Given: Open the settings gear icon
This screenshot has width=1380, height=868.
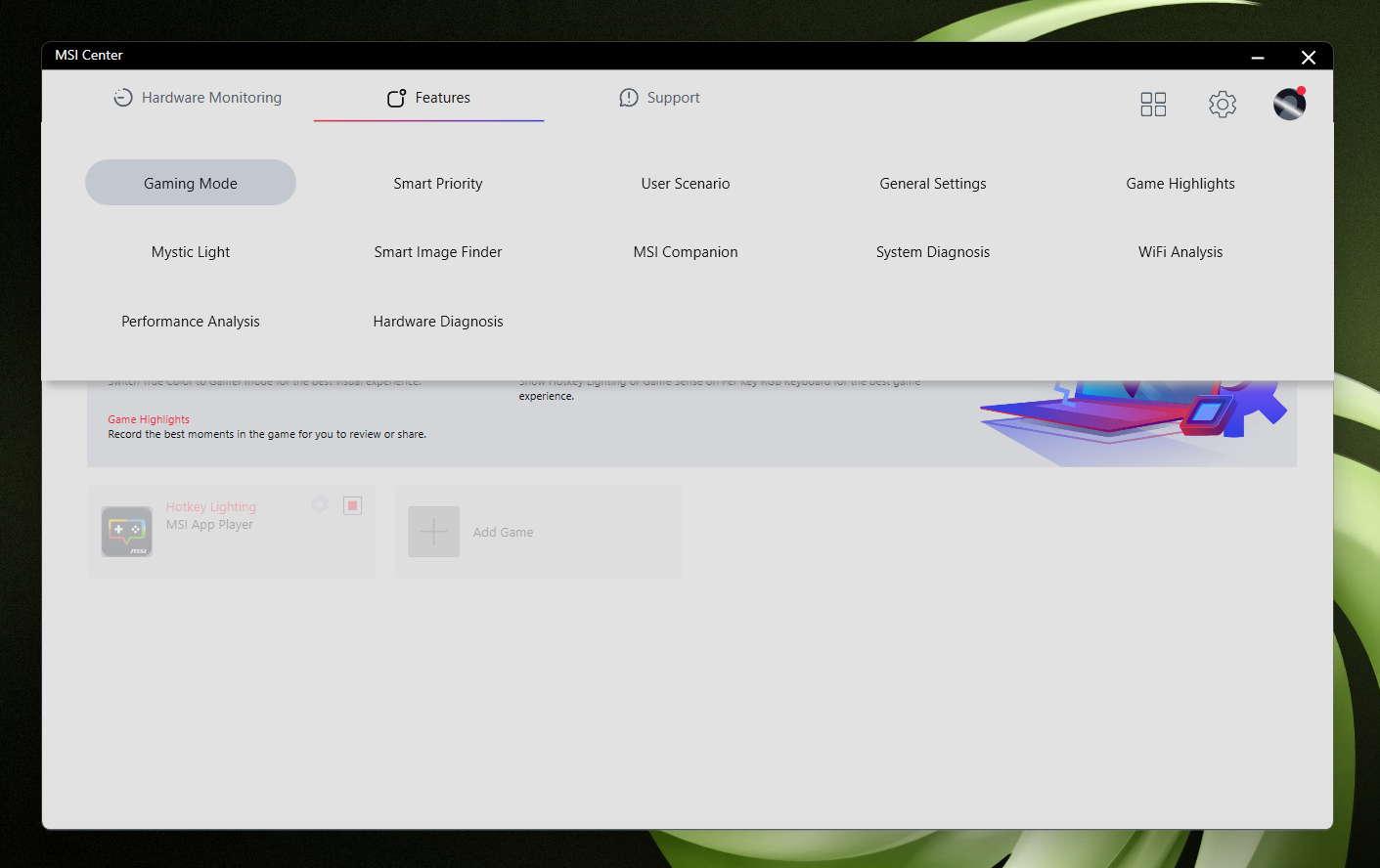Looking at the screenshot, I should (x=1223, y=104).
